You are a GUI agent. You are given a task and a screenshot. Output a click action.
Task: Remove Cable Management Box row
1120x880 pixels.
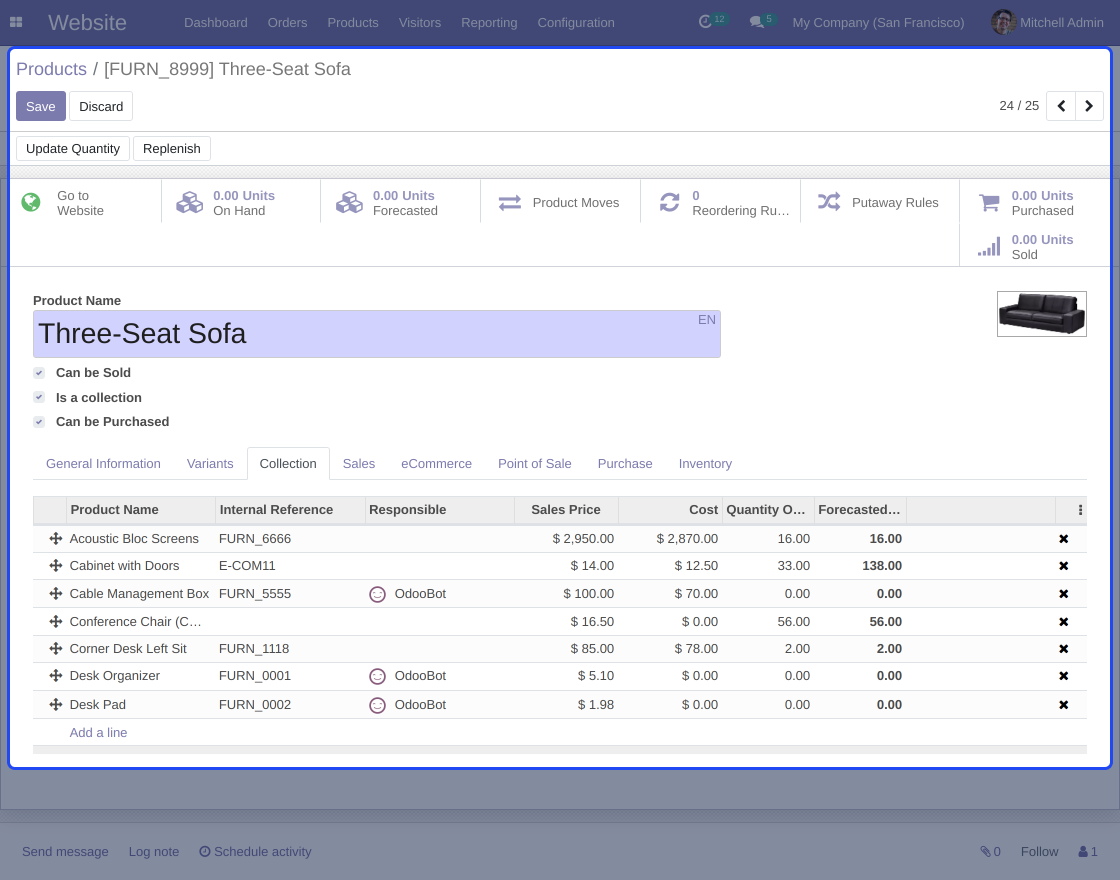tap(1064, 594)
